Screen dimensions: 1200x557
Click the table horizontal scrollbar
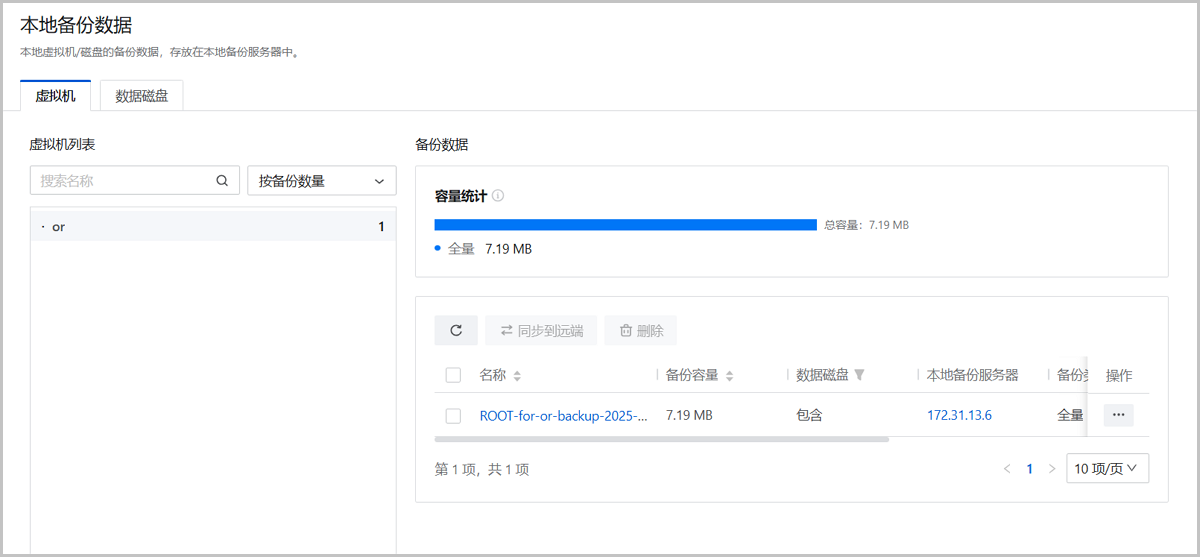[662, 438]
